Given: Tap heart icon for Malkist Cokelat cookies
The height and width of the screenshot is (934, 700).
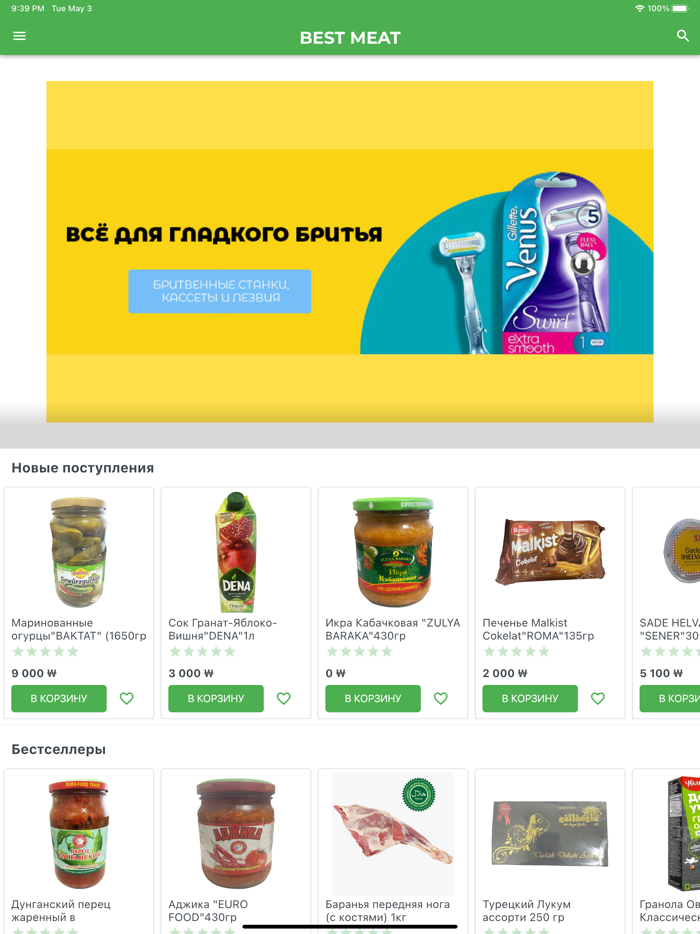Looking at the screenshot, I should click(598, 698).
